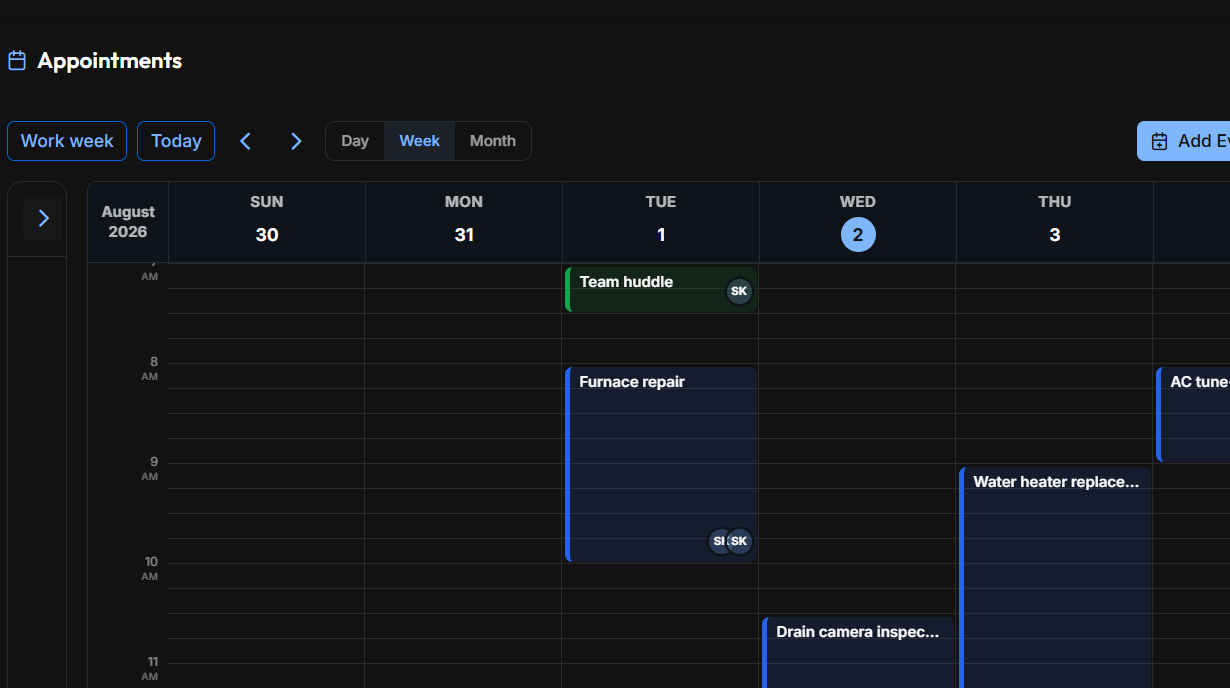
Task: Switch to Day view
Action: point(355,141)
